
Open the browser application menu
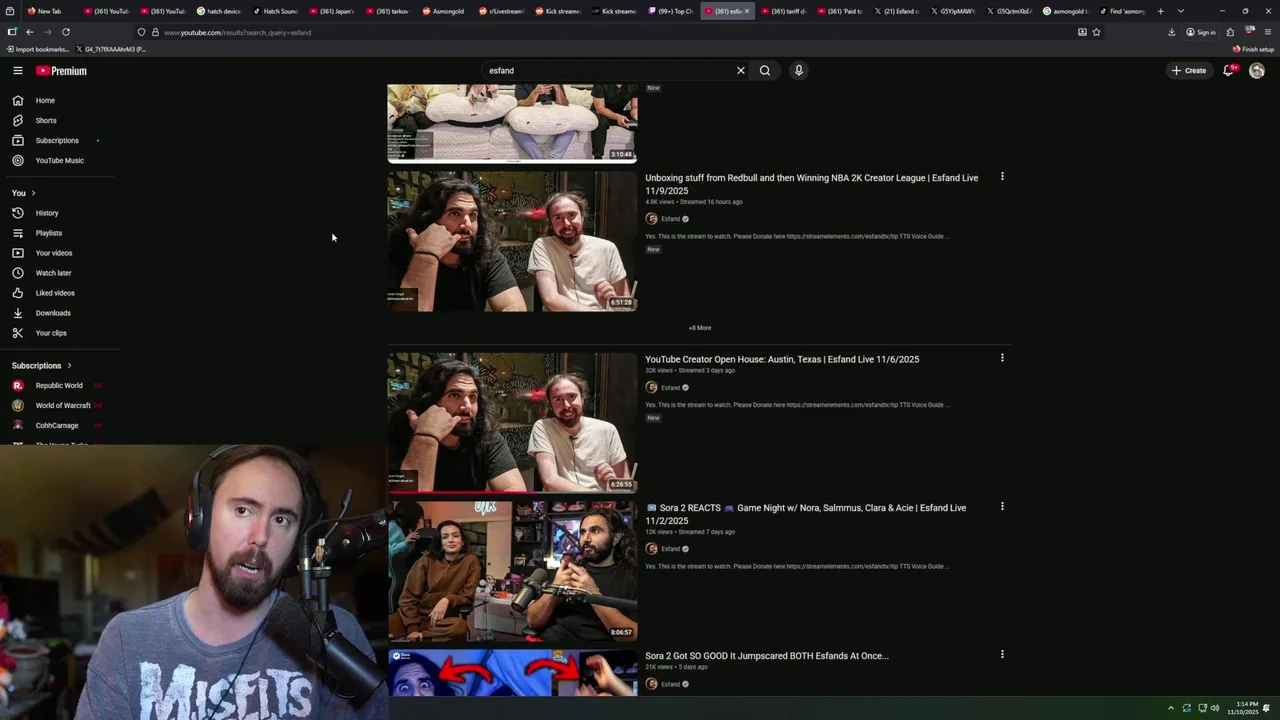click(x=1267, y=32)
